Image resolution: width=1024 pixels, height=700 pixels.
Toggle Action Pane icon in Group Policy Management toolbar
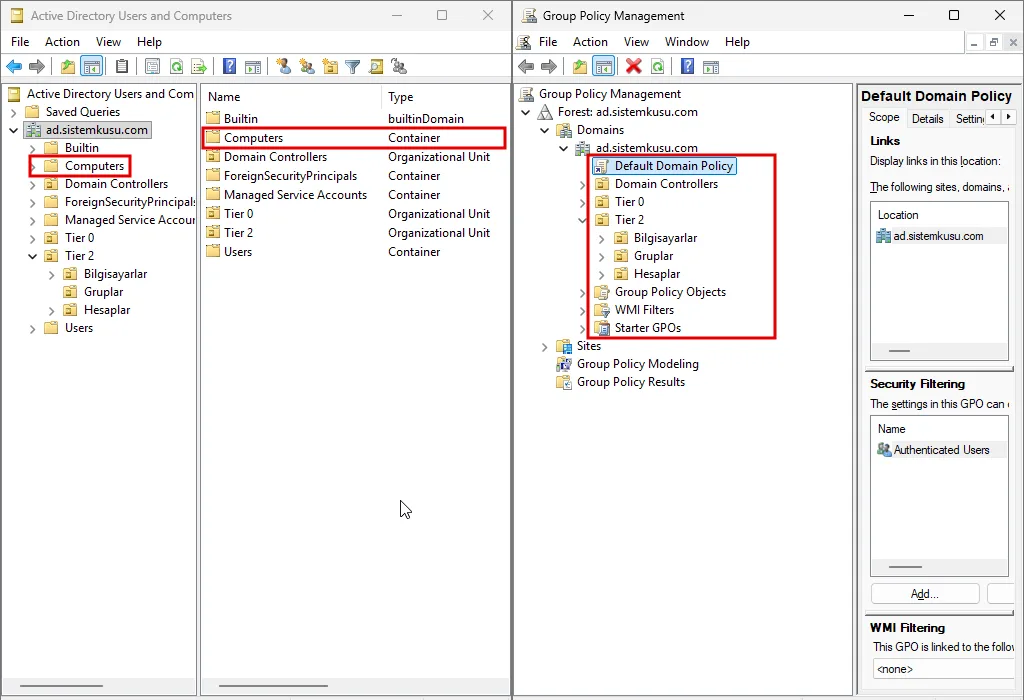711,67
